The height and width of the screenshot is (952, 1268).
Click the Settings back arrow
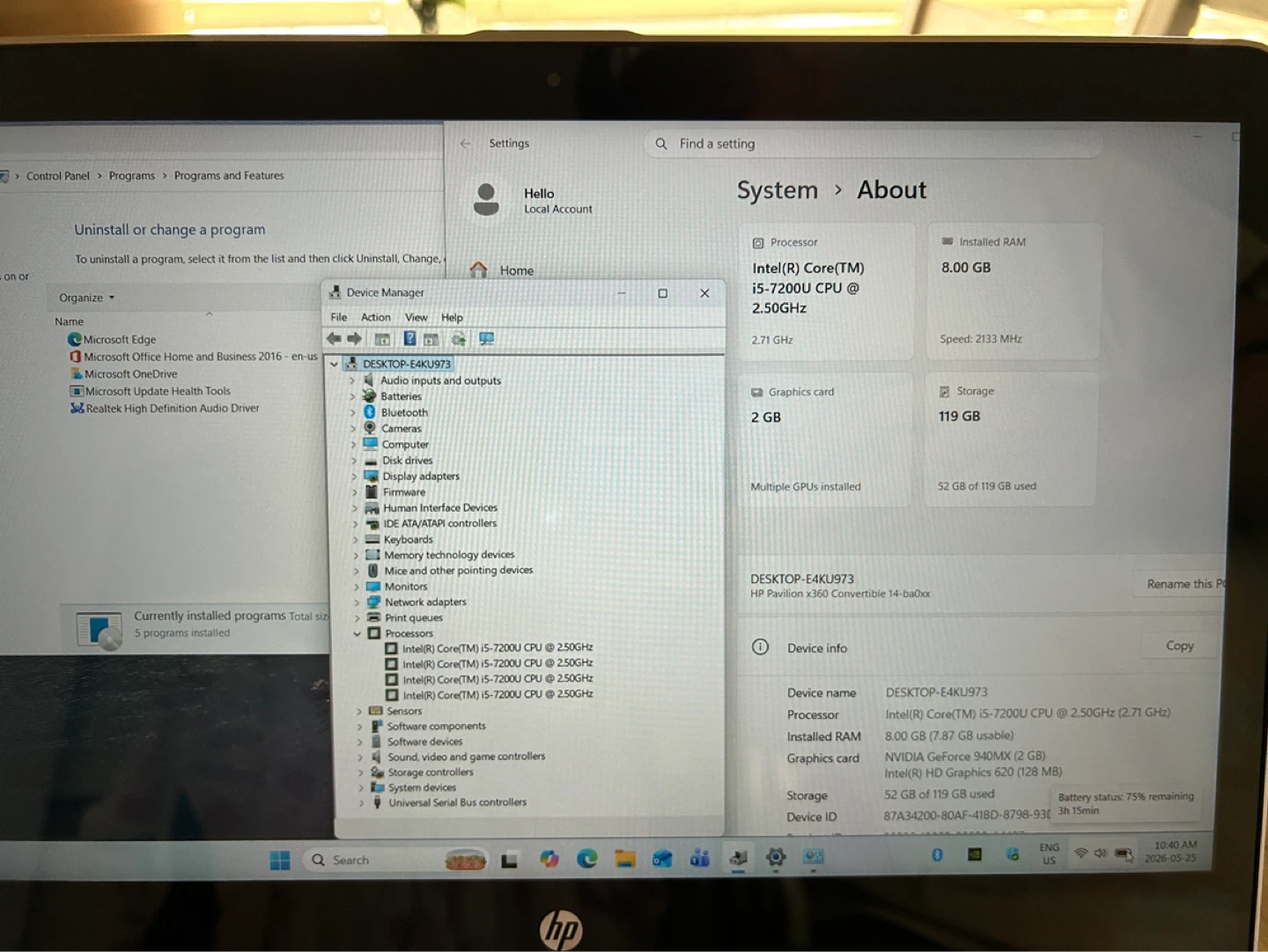pyautogui.click(x=466, y=144)
